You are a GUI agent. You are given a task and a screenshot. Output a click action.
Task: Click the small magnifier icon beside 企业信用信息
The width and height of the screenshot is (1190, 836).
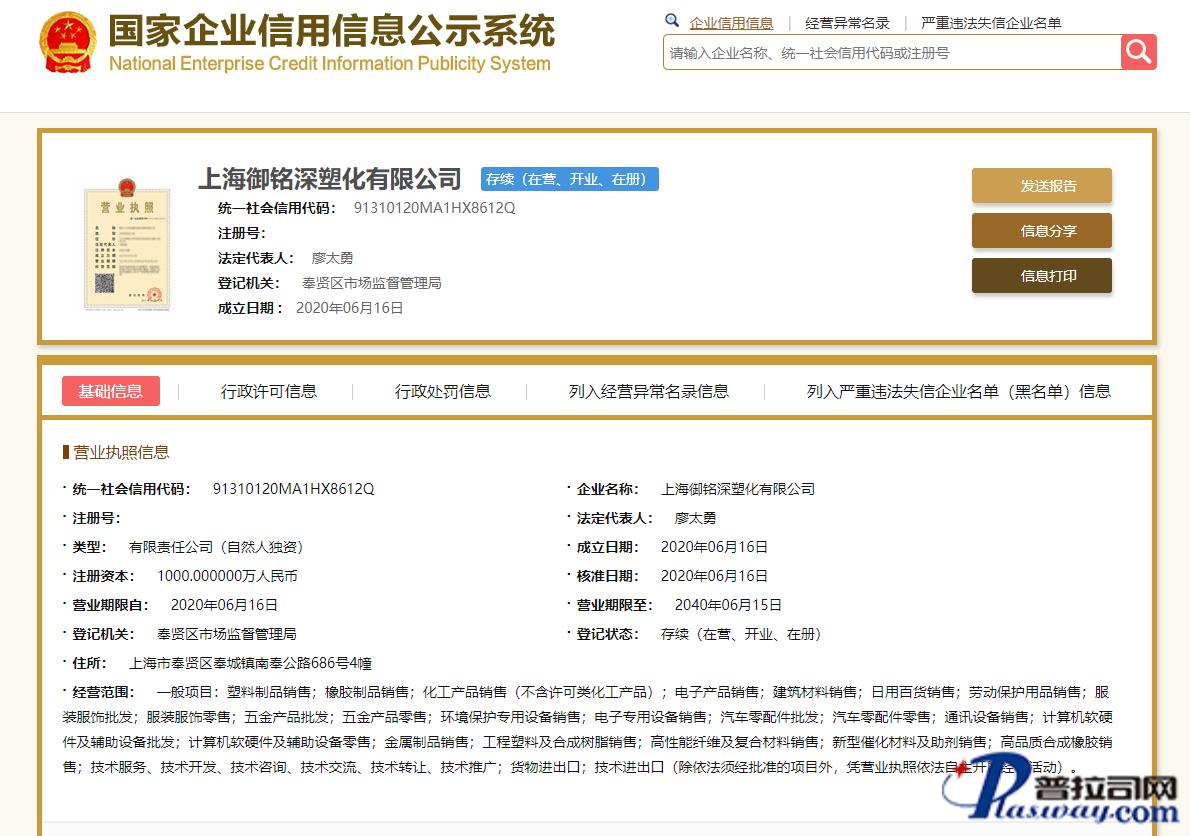(x=672, y=21)
